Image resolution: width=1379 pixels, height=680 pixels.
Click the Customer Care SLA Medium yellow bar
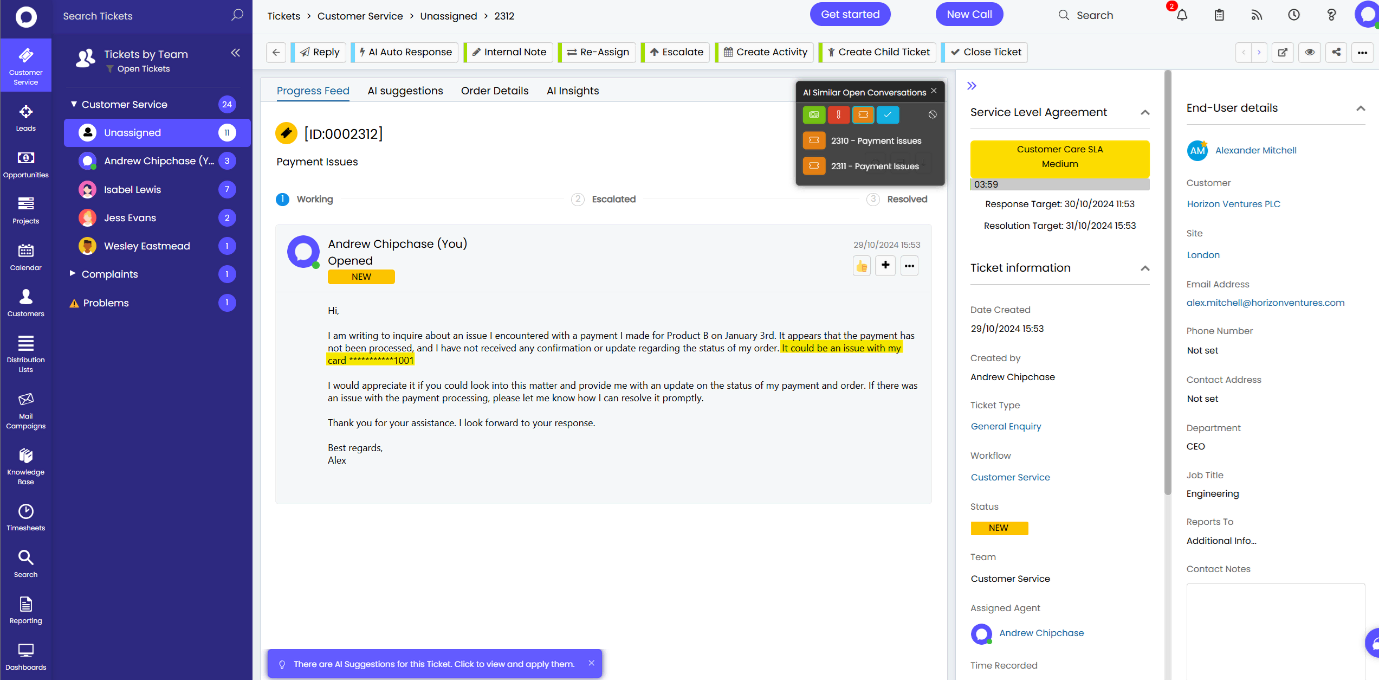pos(1059,157)
